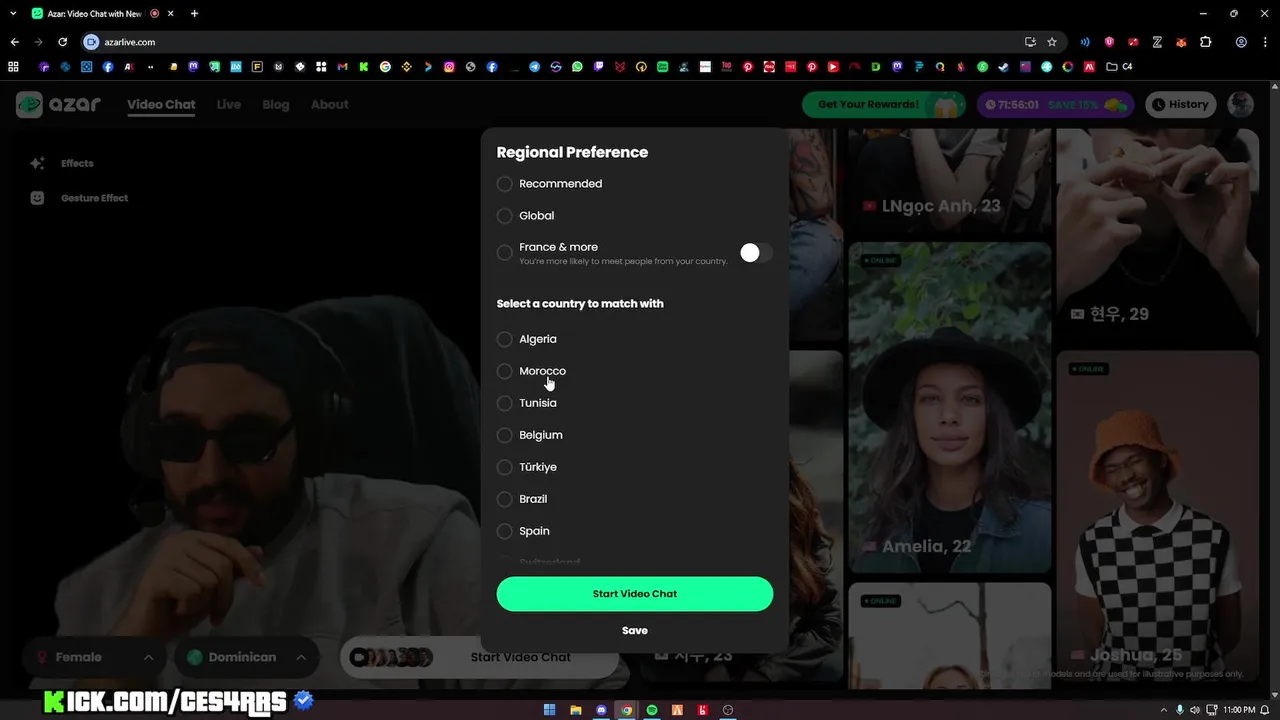The height and width of the screenshot is (720, 1280).
Task: Open Chrome profile icon
Action: tap(1241, 42)
